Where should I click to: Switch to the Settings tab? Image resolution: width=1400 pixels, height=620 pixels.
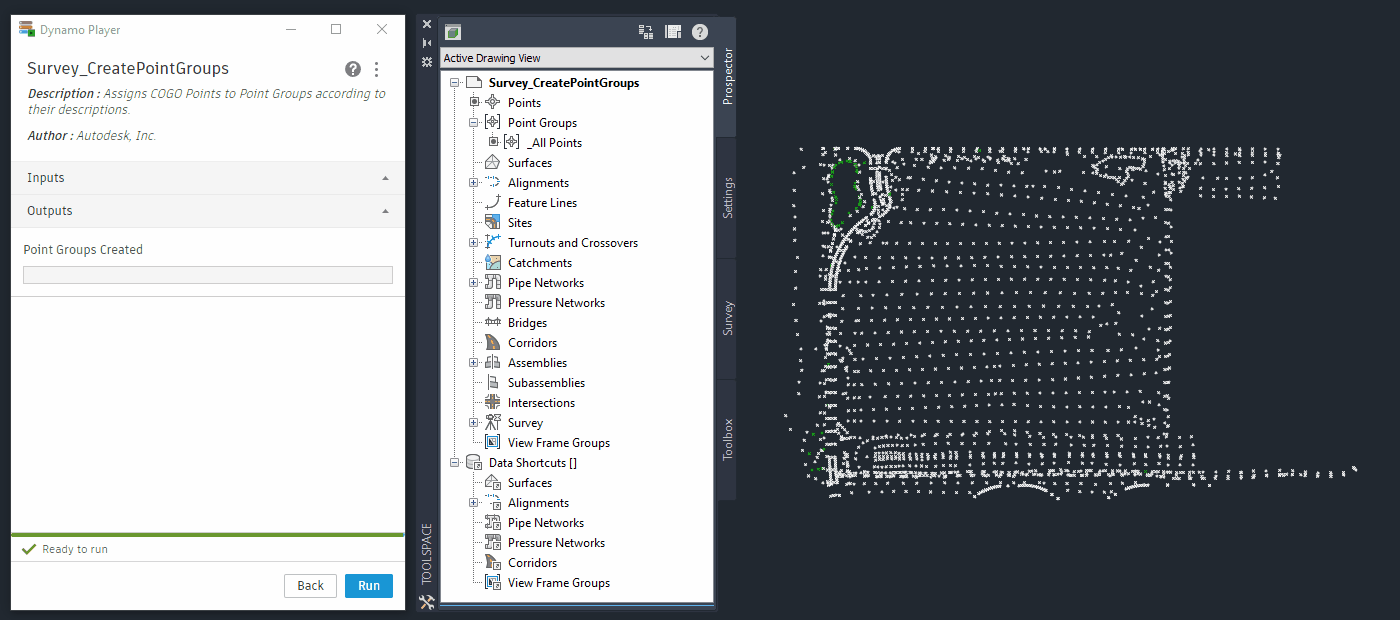[727, 198]
